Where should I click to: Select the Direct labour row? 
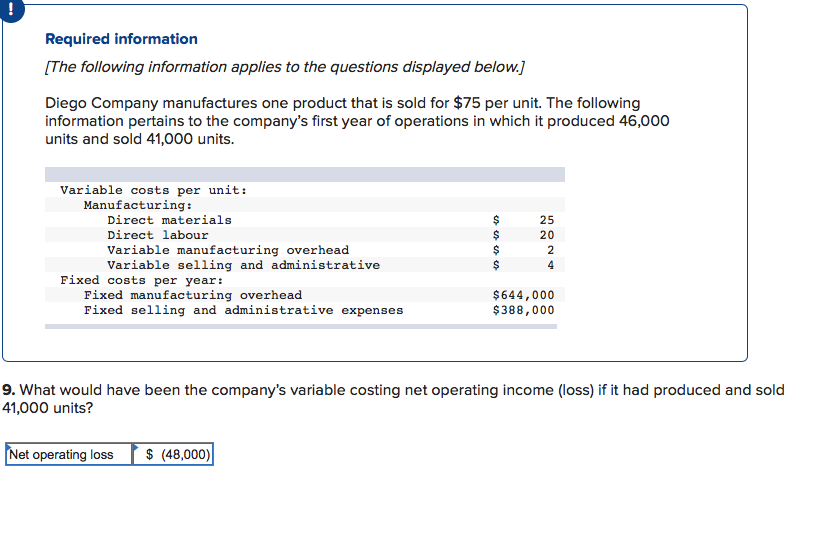[305, 235]
